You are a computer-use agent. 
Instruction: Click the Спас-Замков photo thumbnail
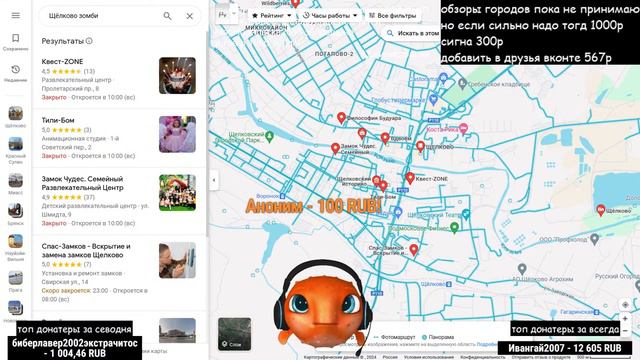pos(177,260)
